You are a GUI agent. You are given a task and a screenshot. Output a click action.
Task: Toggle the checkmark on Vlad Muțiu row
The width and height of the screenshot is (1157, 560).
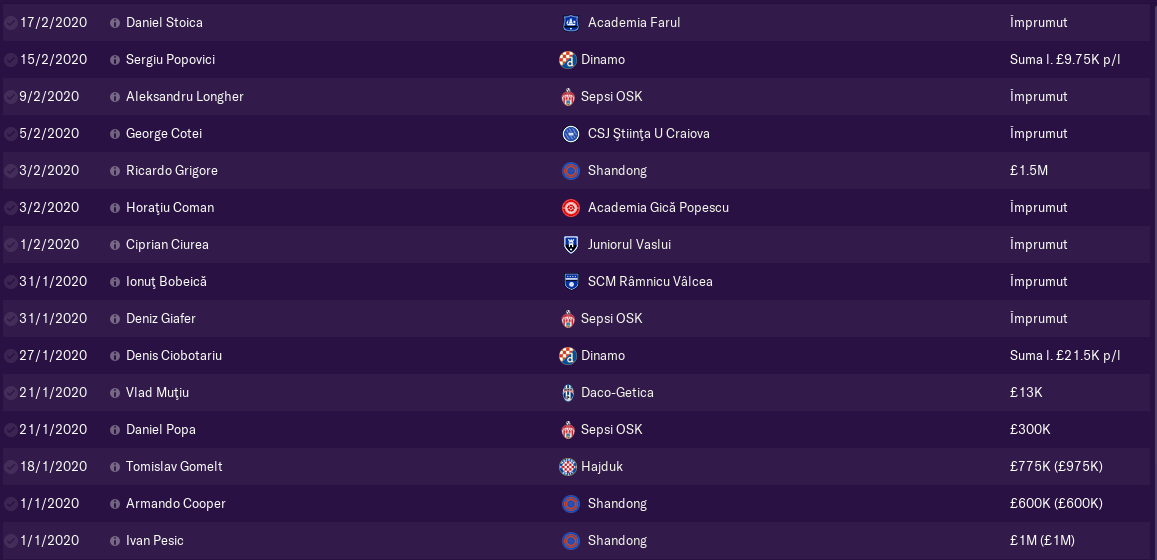(10, 393)
